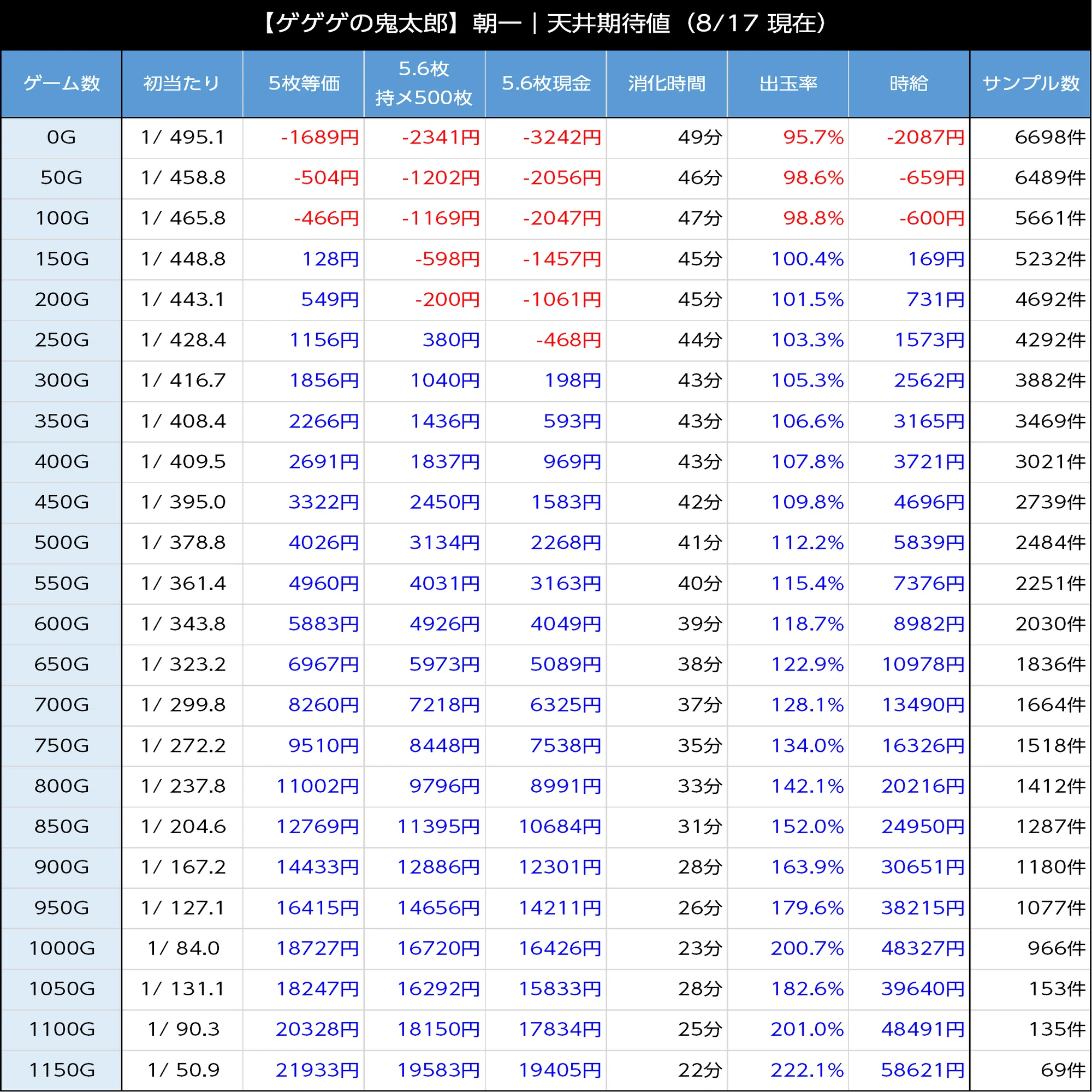Click the 112.2% payout rate cell
Image resolution: width=1092 pixels, height=1092 pixels.
(788, 543)
